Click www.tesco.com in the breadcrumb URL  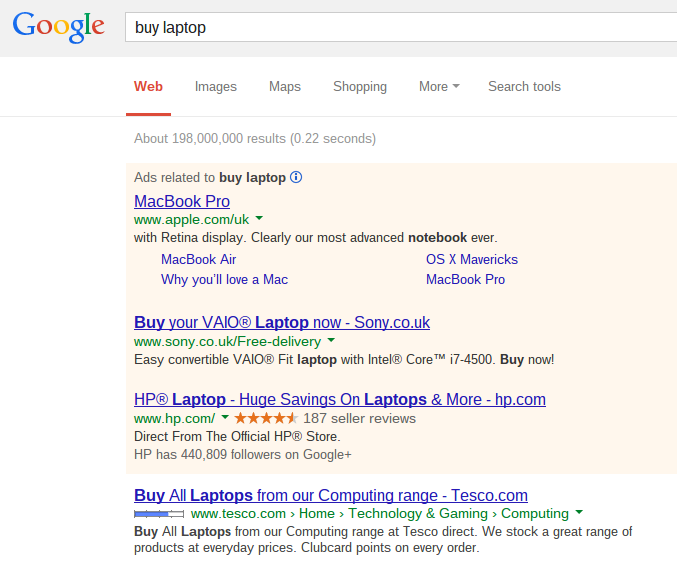click(238, 513)
